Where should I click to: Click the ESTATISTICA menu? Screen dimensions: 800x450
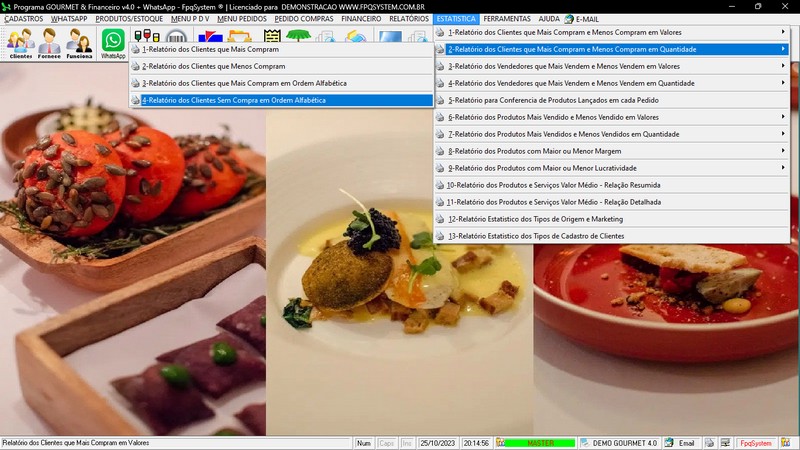click(x=456, y=19)
